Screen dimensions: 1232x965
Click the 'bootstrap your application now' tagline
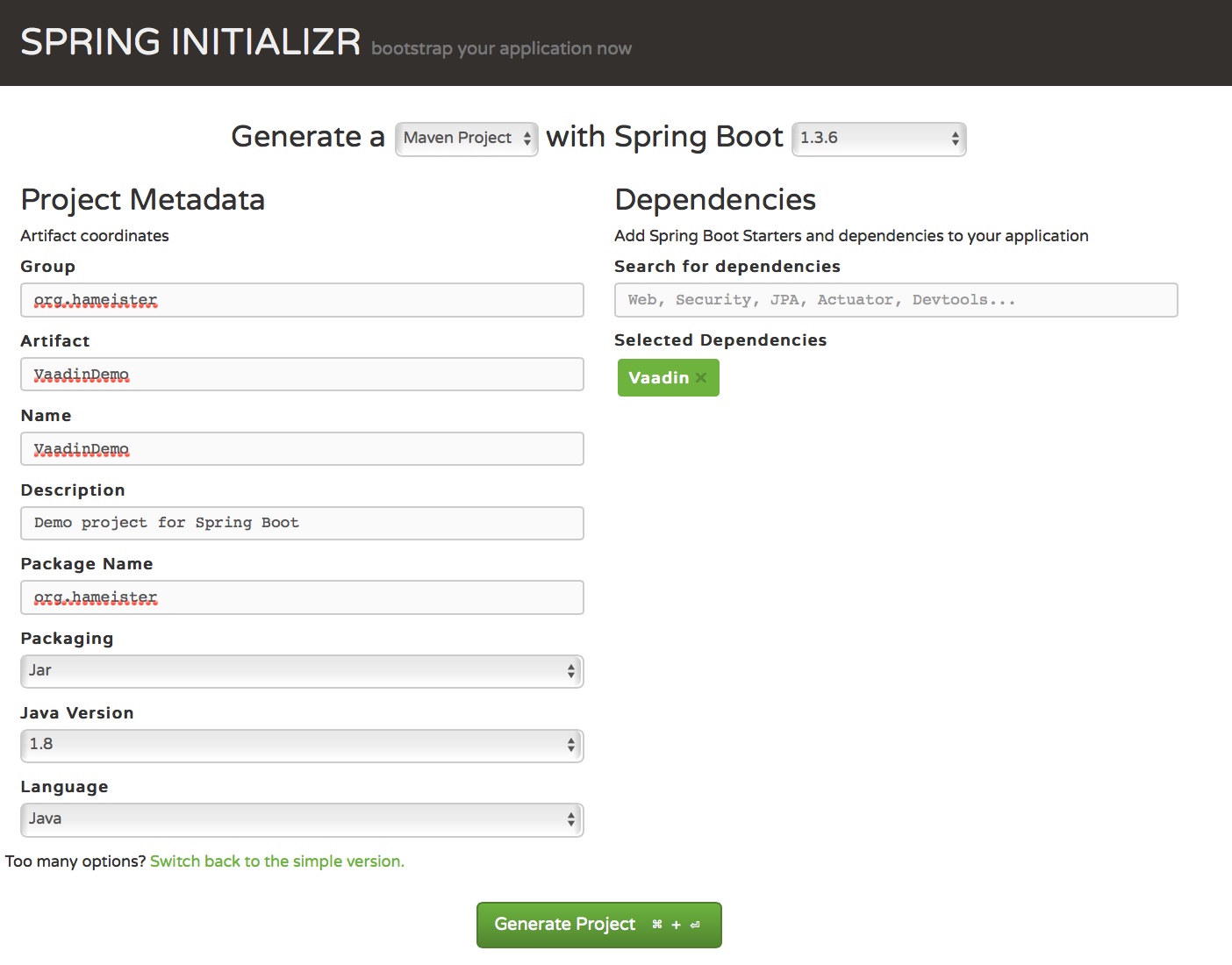coord(501,49)
